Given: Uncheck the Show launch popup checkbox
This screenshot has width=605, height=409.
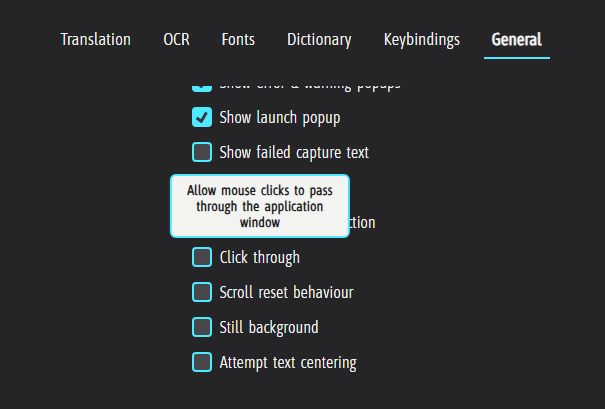Looking at the screenshot, I should (x=202, y=118).
